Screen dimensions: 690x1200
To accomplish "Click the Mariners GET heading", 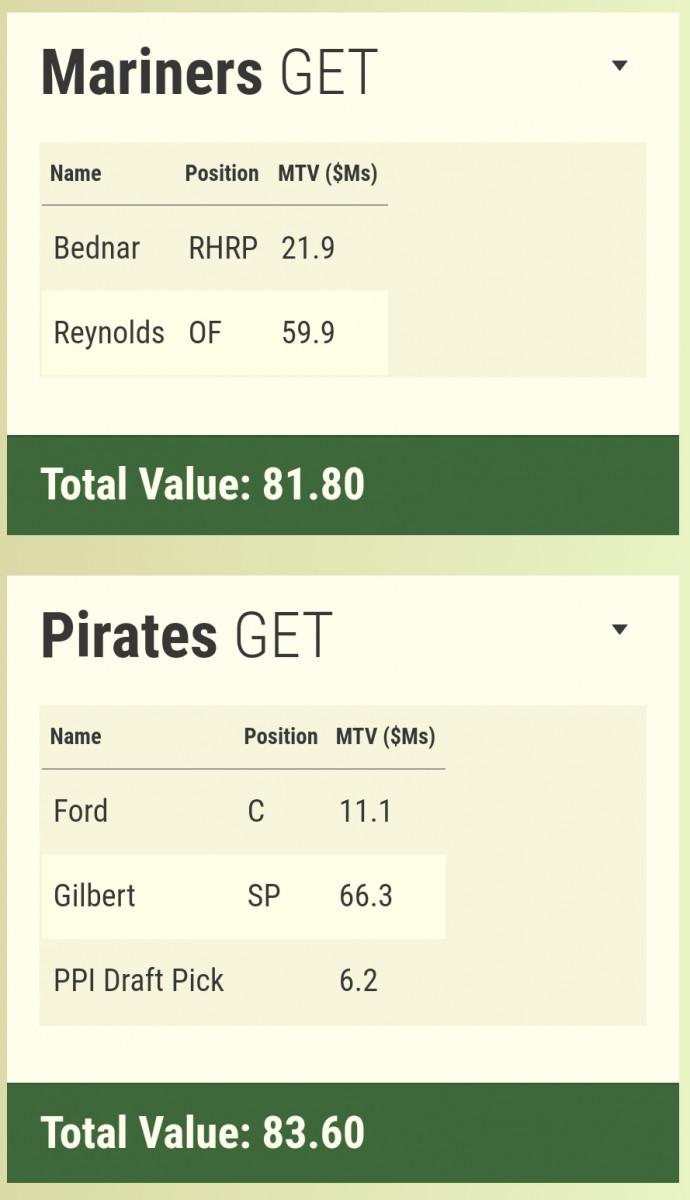I will 210,72.
